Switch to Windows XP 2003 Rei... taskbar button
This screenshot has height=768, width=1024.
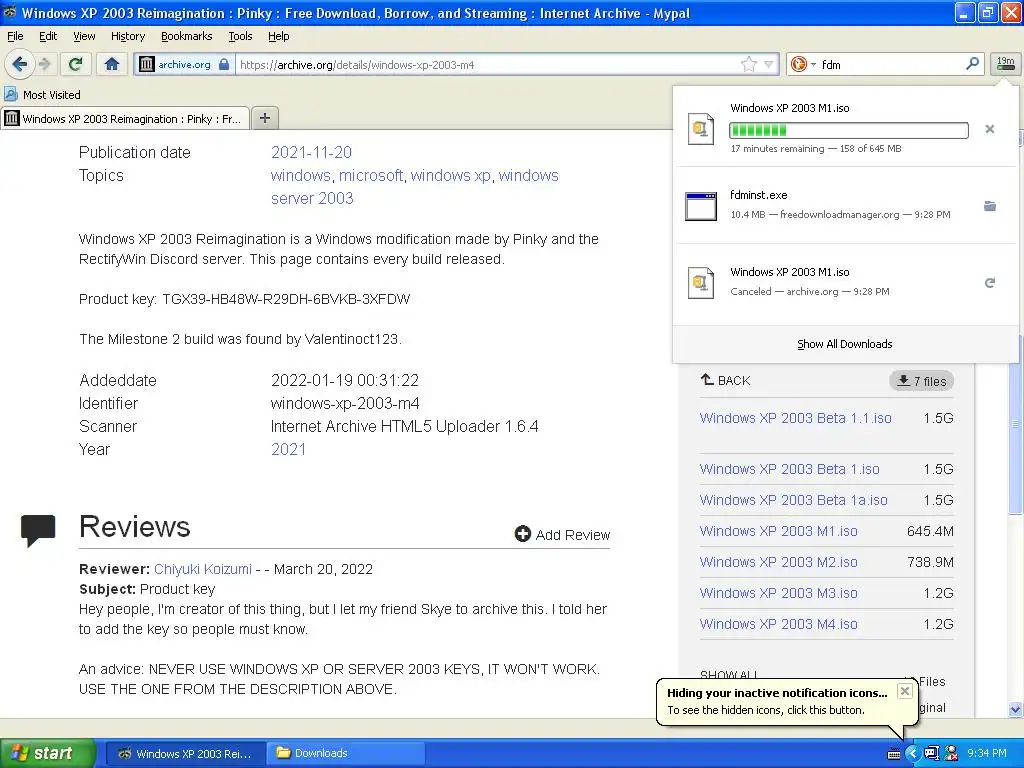point(185,754)
